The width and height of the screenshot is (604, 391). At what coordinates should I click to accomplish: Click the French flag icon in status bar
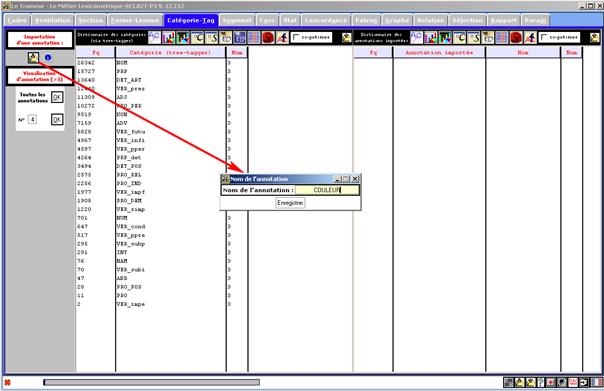pyautogui.click(x=596, y=382)
